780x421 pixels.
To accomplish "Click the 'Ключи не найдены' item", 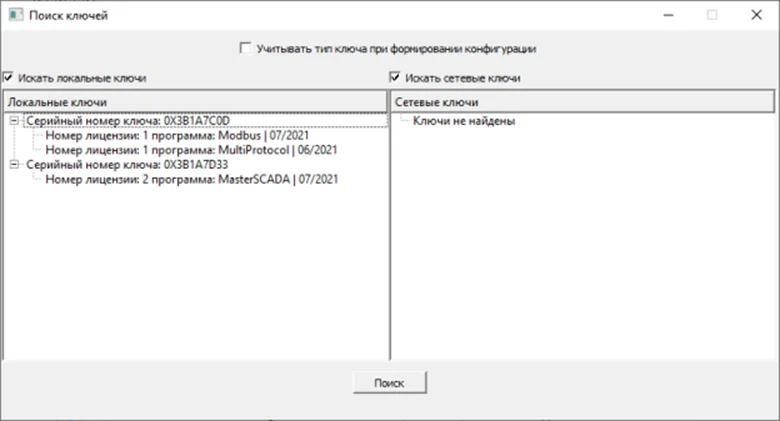I will [464, 121].
